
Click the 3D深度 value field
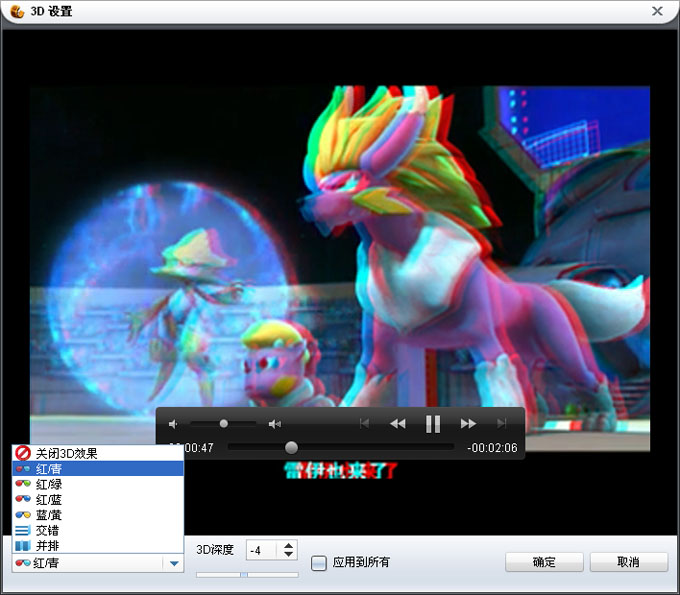pos(262,550)
